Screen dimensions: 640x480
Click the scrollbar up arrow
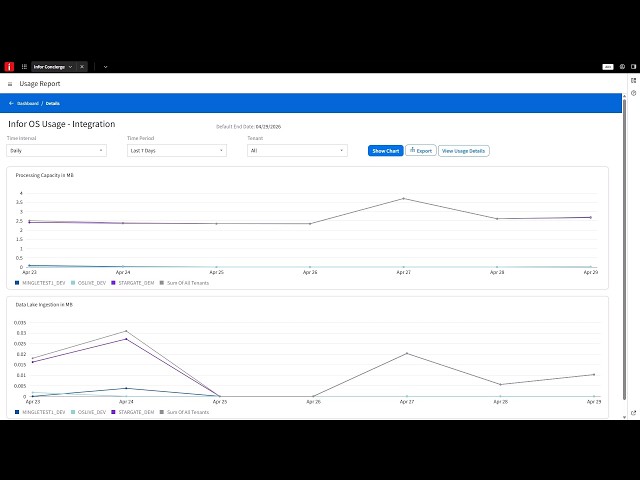[624, 96]
